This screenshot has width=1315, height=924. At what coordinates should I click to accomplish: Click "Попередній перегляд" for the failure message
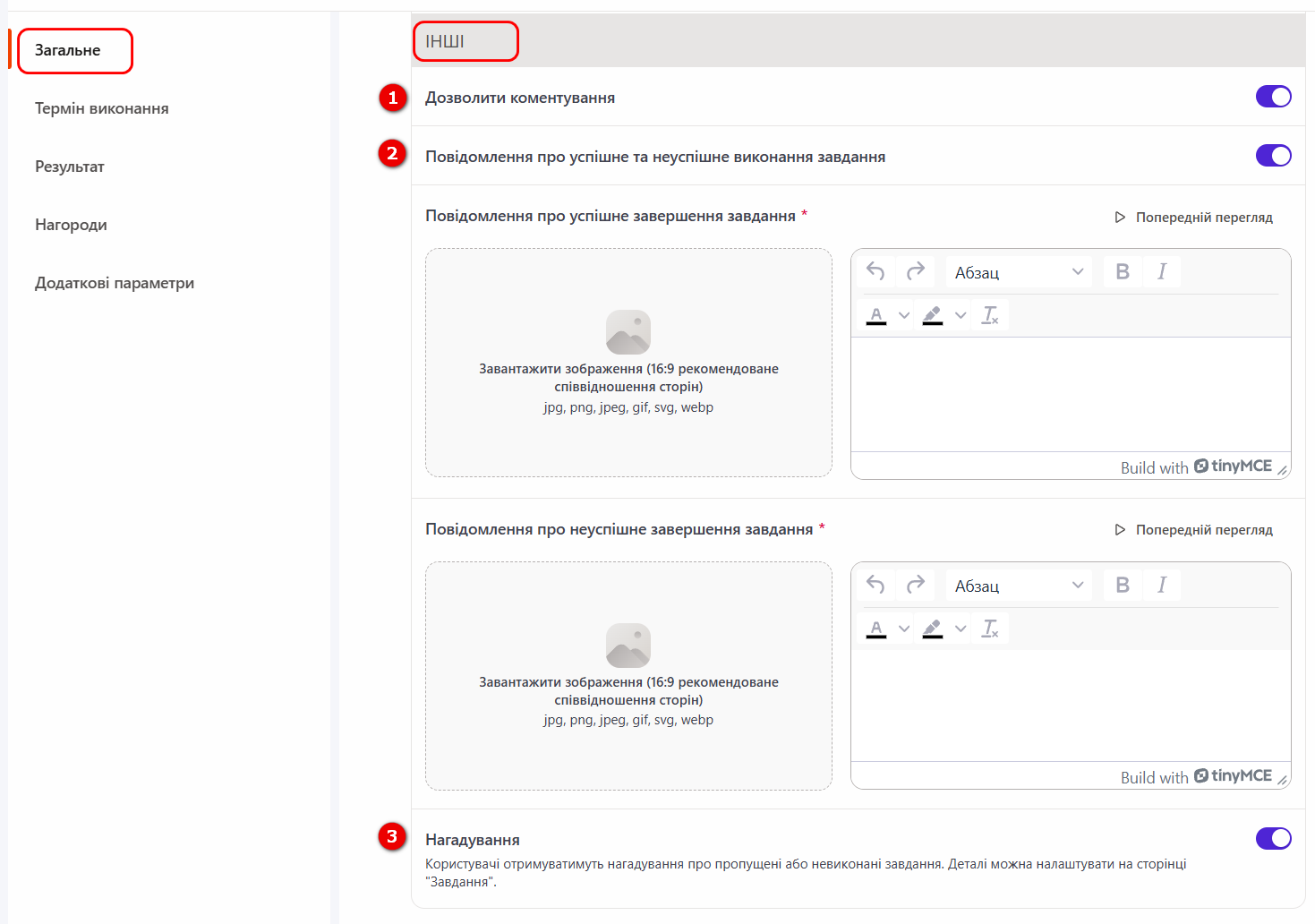pyautogui.click(x=1194, y=530)
